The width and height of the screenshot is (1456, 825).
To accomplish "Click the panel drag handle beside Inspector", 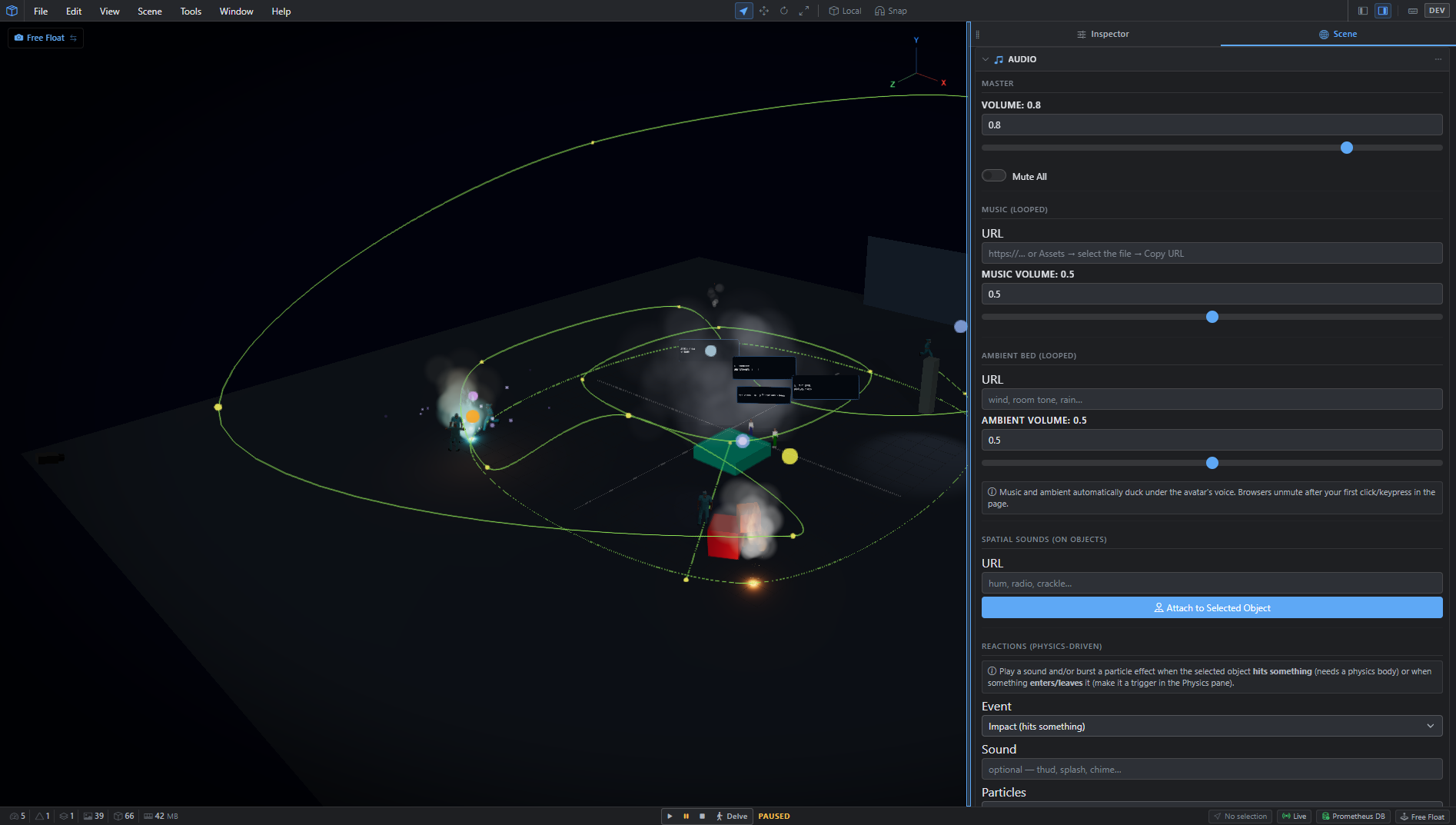I will (977, 34).
